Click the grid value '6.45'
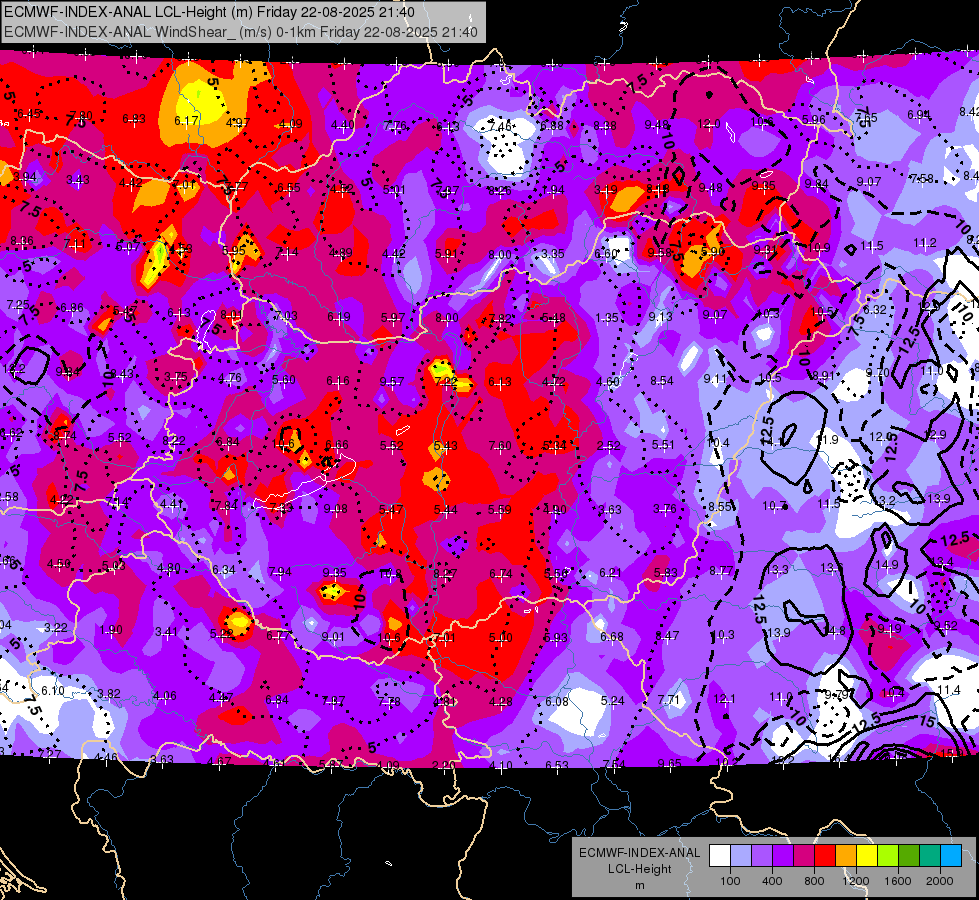This screenshot has height=900, width=979. [x=29, y=114]
